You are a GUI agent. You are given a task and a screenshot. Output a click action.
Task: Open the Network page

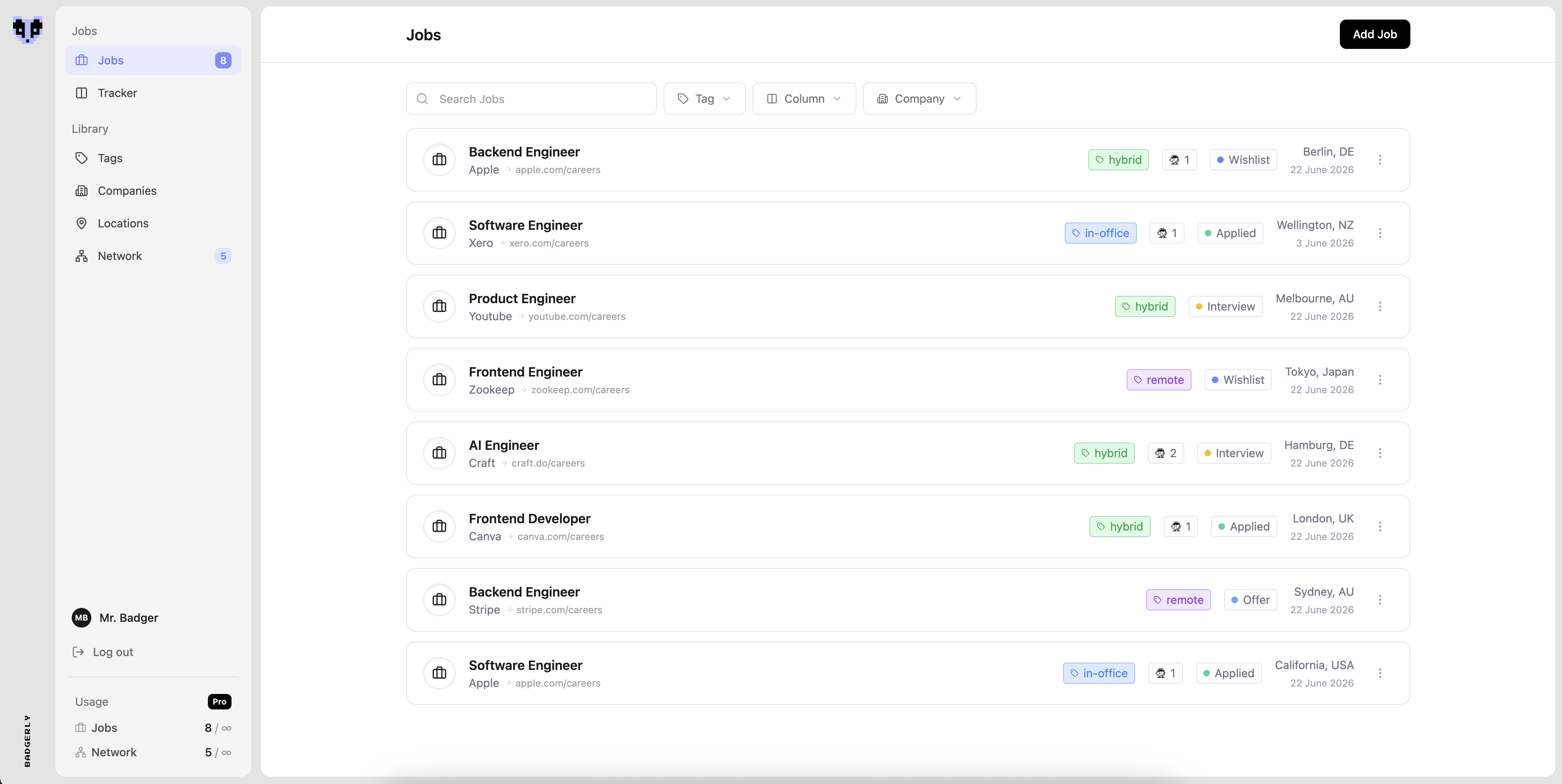(x=153, y=256)
